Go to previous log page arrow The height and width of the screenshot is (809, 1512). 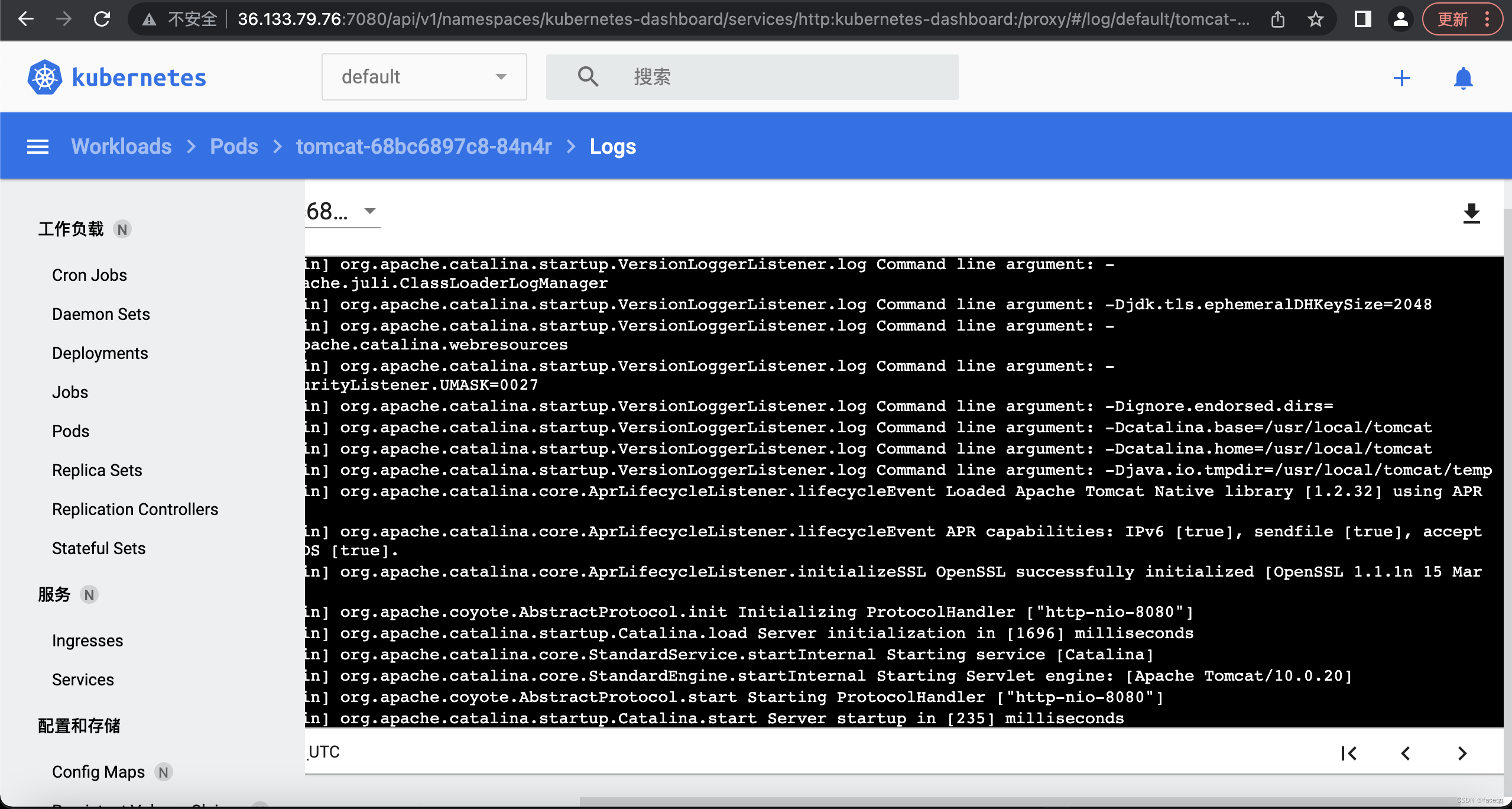1406,753
